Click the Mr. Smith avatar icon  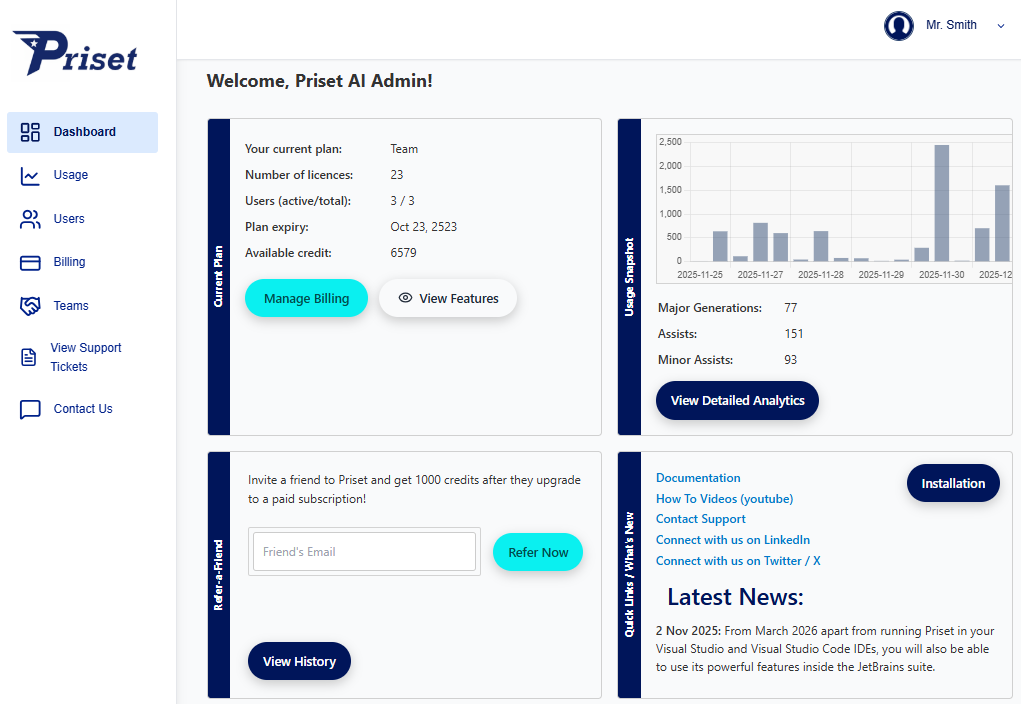coord(898,25)
